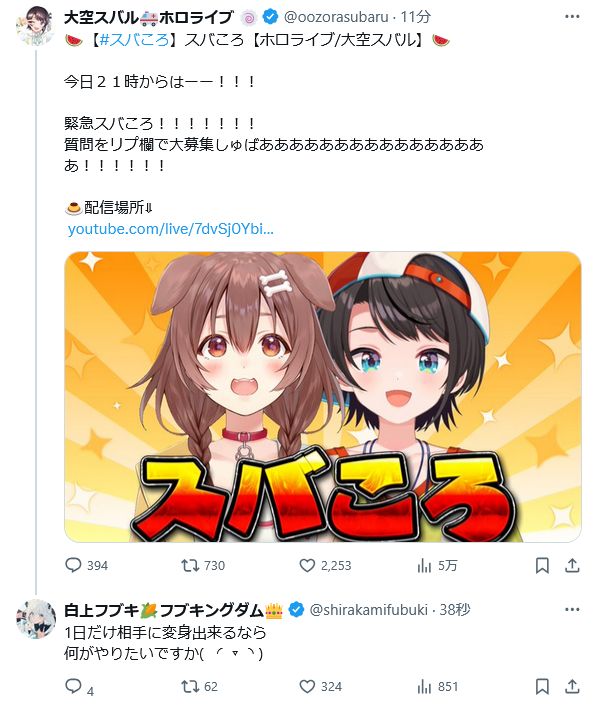Open the スバころ thumbnail image
The height and width of the screenshot is (708, 598).
click(x=322, y=397)
